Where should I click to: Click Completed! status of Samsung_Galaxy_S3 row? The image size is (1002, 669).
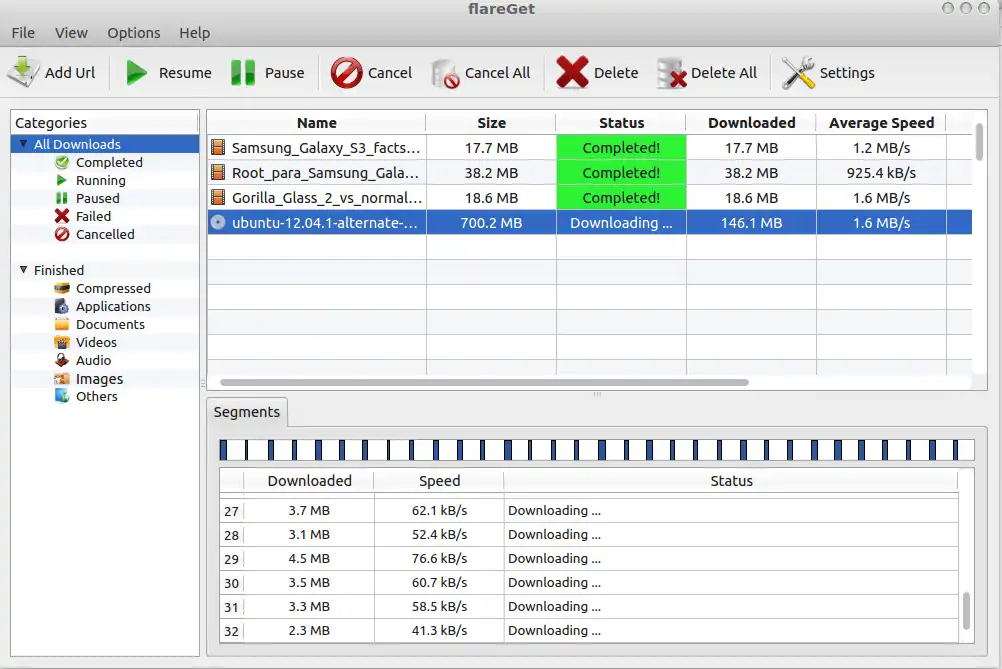pos(622,148)
